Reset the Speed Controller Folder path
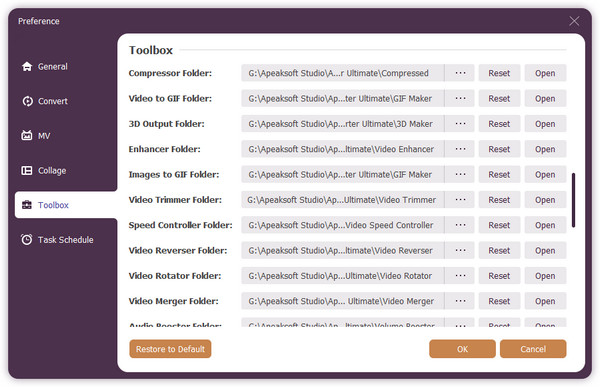This screenshot has width=600, height=387. 499,225
